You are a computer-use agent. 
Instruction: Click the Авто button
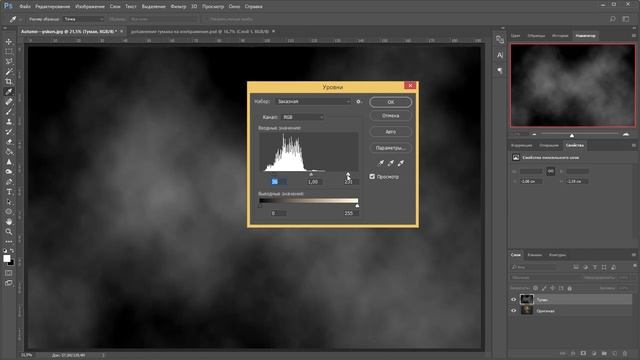click(x=391, y=132)
